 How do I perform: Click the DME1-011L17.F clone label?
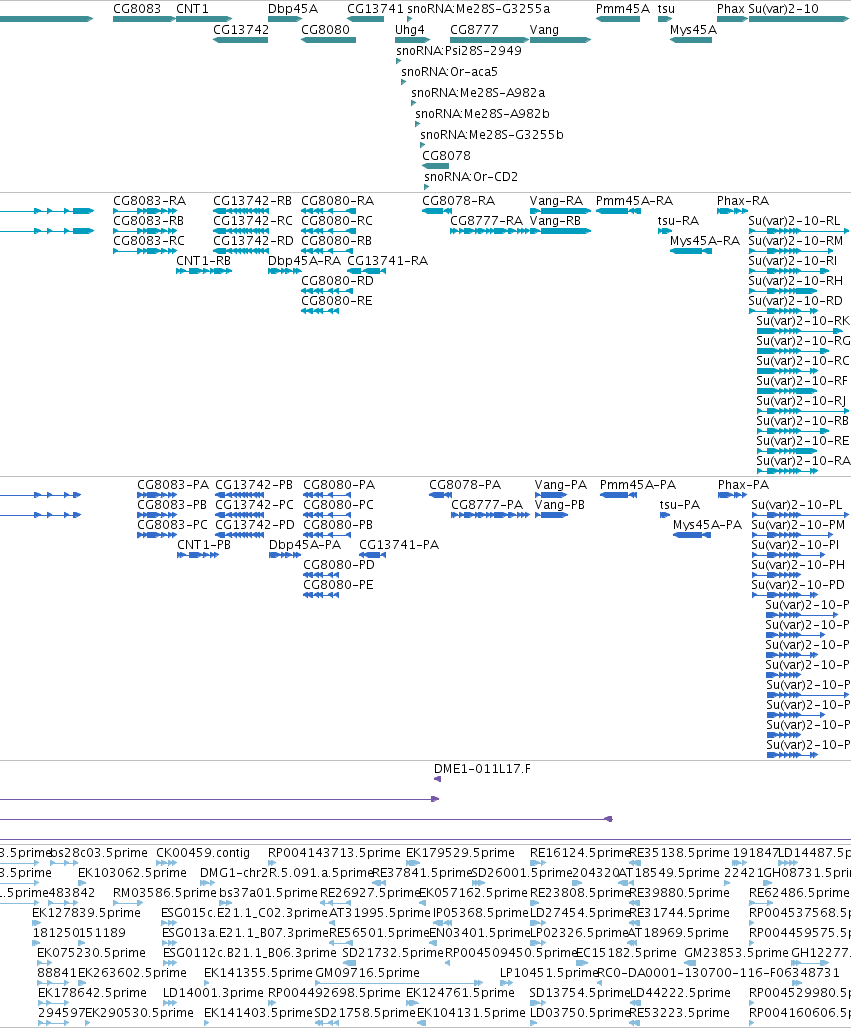[x=483, y=769]
